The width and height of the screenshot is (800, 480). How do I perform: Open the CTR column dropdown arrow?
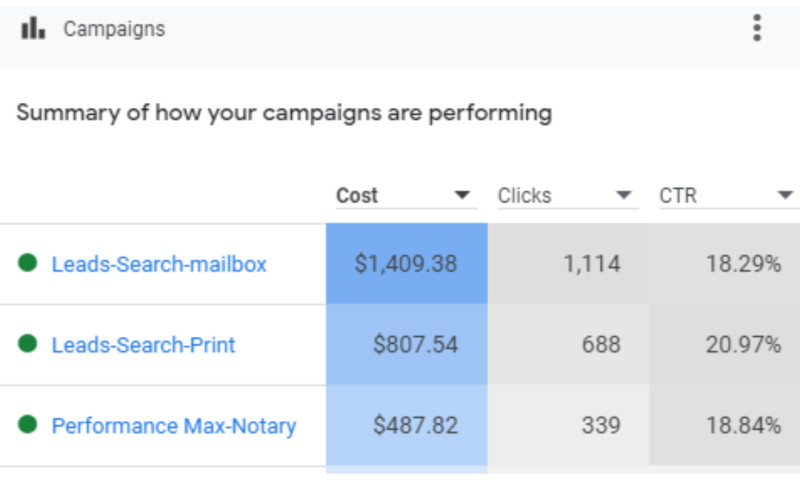[x=785, y=196]
